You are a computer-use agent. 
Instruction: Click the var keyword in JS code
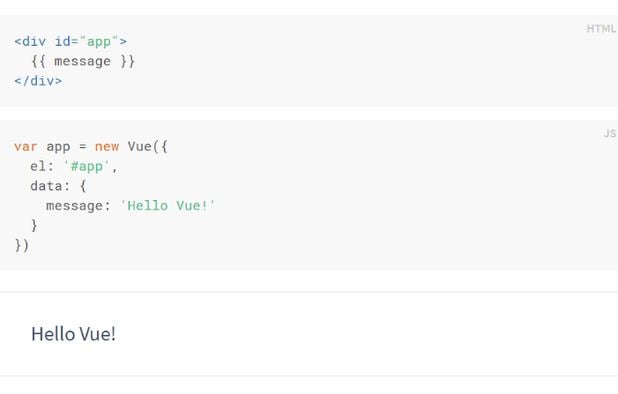pos(26,147)
